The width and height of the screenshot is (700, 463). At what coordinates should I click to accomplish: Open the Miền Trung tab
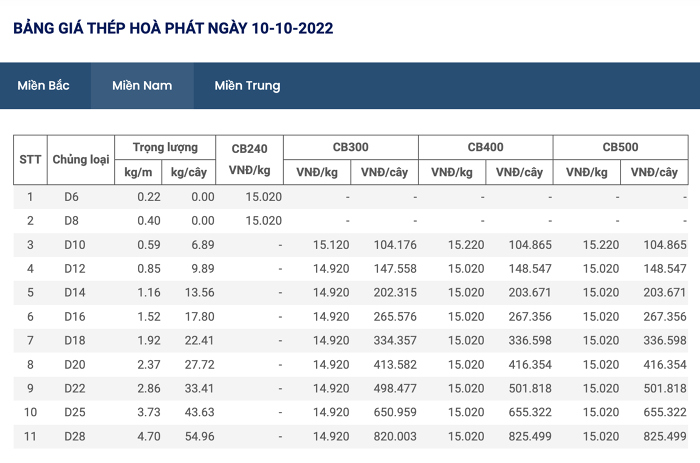[x=247, y=85]
